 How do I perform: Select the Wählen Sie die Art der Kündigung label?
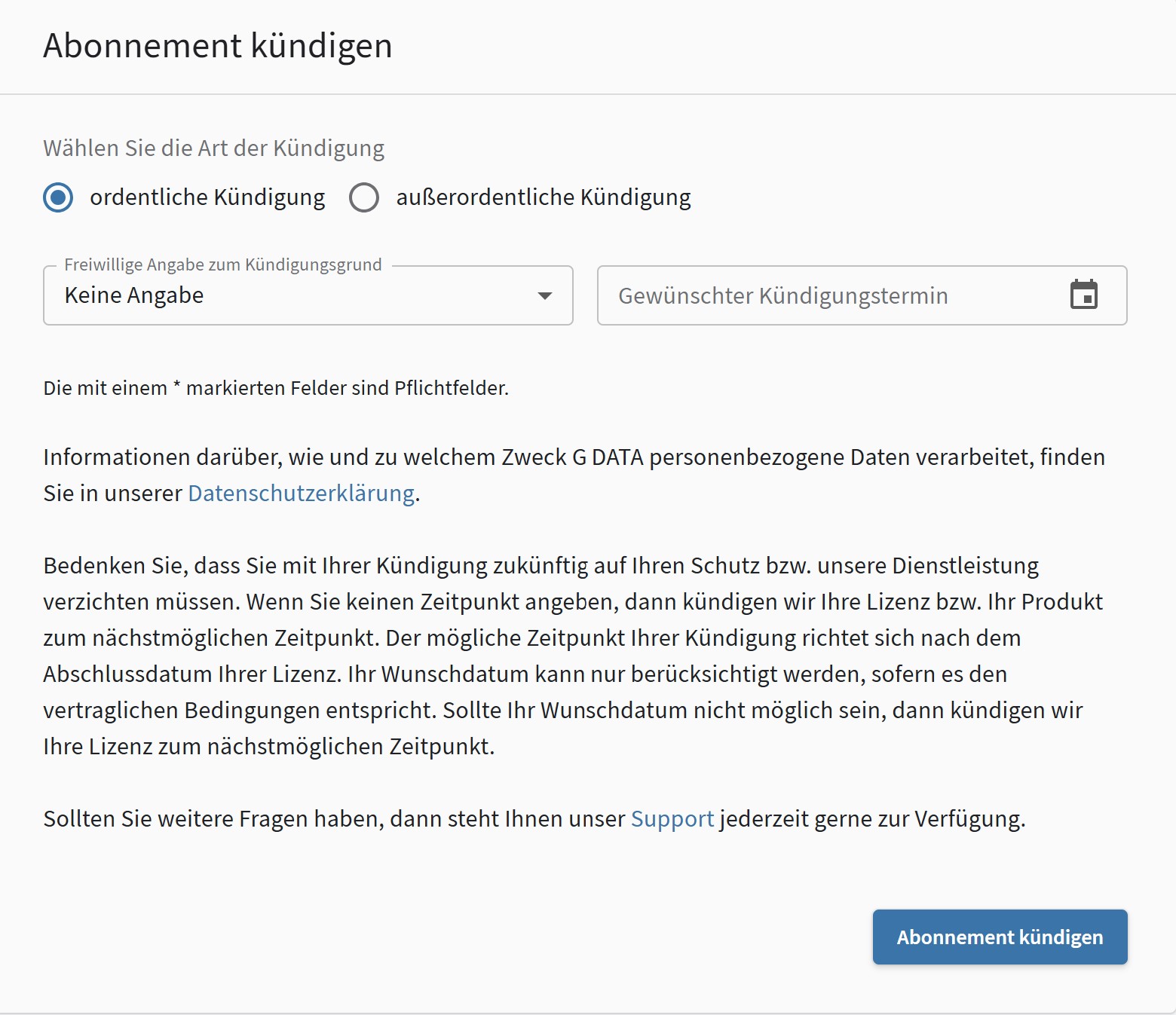[x=213, y=148]
